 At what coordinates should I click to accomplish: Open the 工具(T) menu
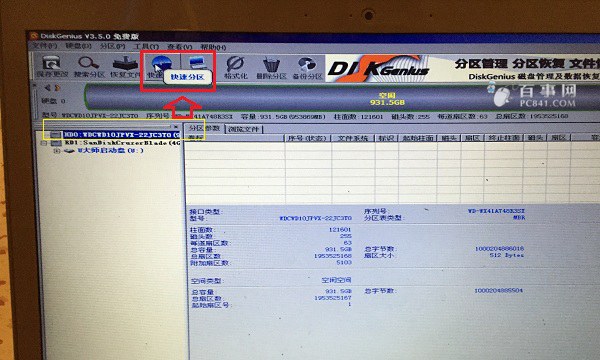pyautogui.click(x=146, y=47)
